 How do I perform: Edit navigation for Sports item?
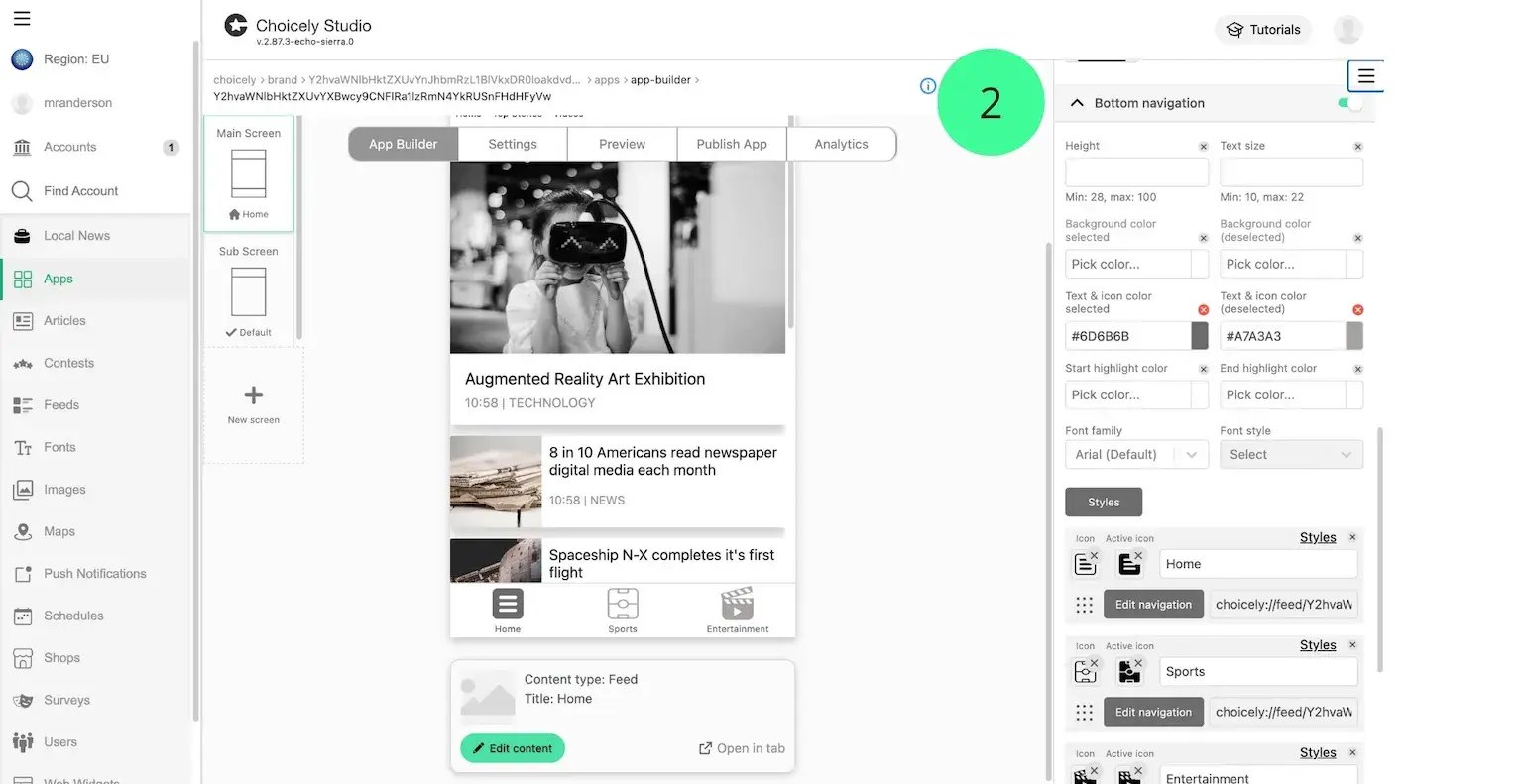(1153, 712)
